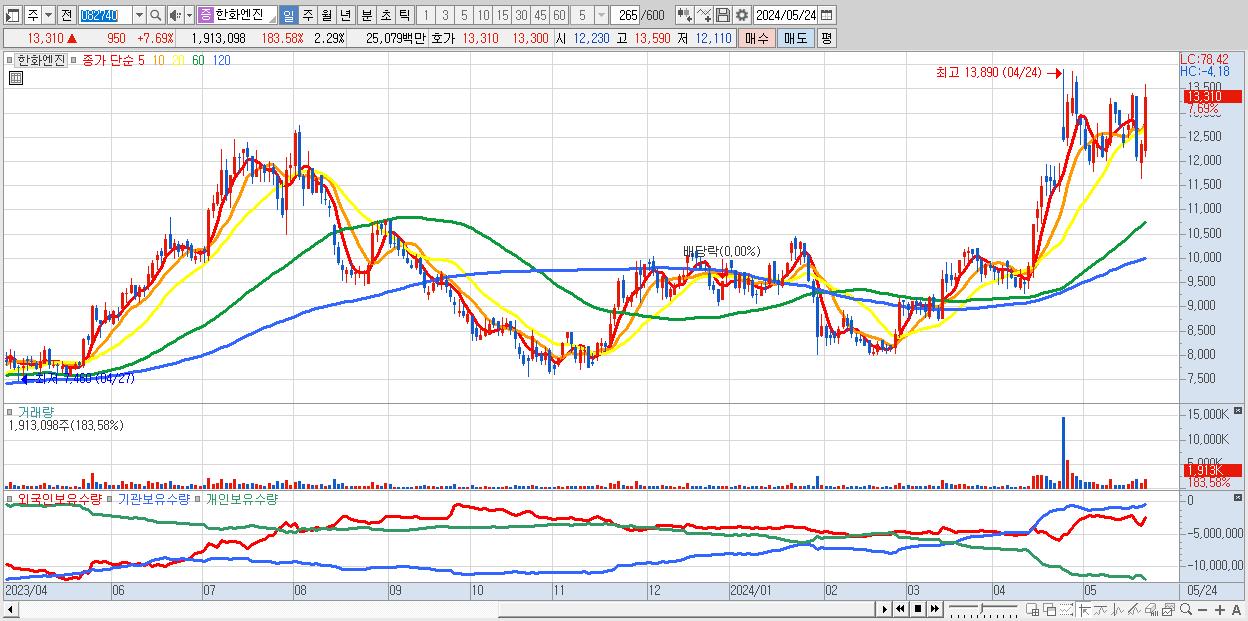Click the speaker sound icon
Viewport: 1248px width, 621px height.
[x=174, y=15]
